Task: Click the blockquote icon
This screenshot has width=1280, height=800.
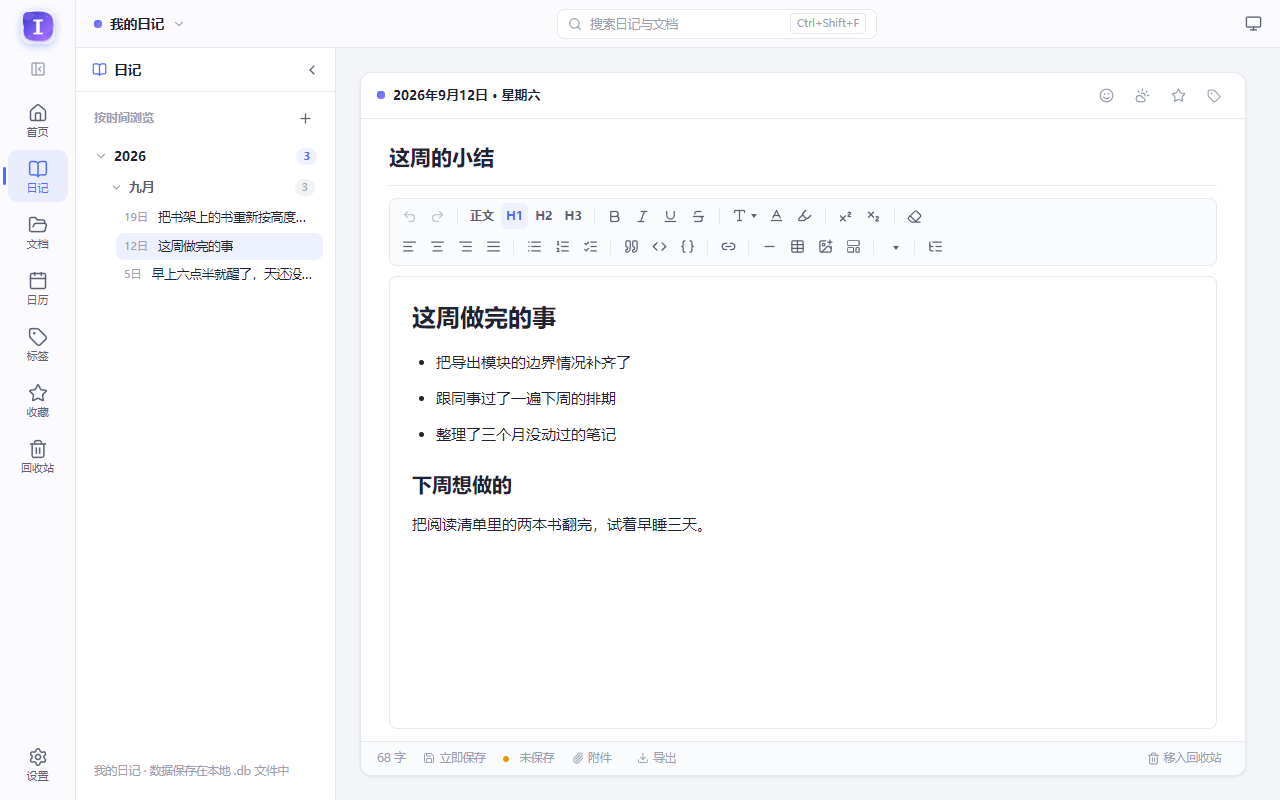Action: [631, 246]
